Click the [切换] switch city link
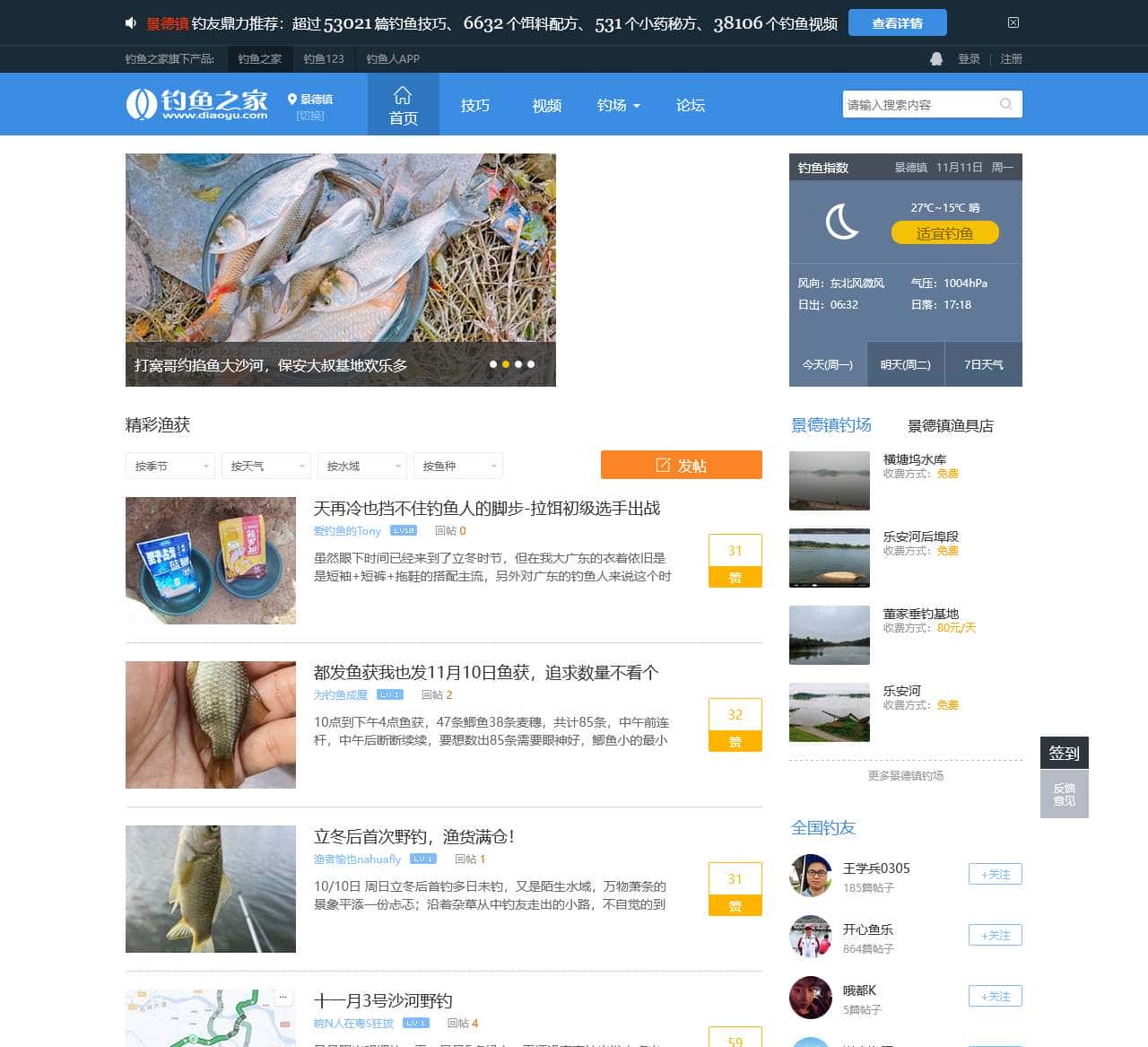Screen dimensions: 1148x1047 310,116
